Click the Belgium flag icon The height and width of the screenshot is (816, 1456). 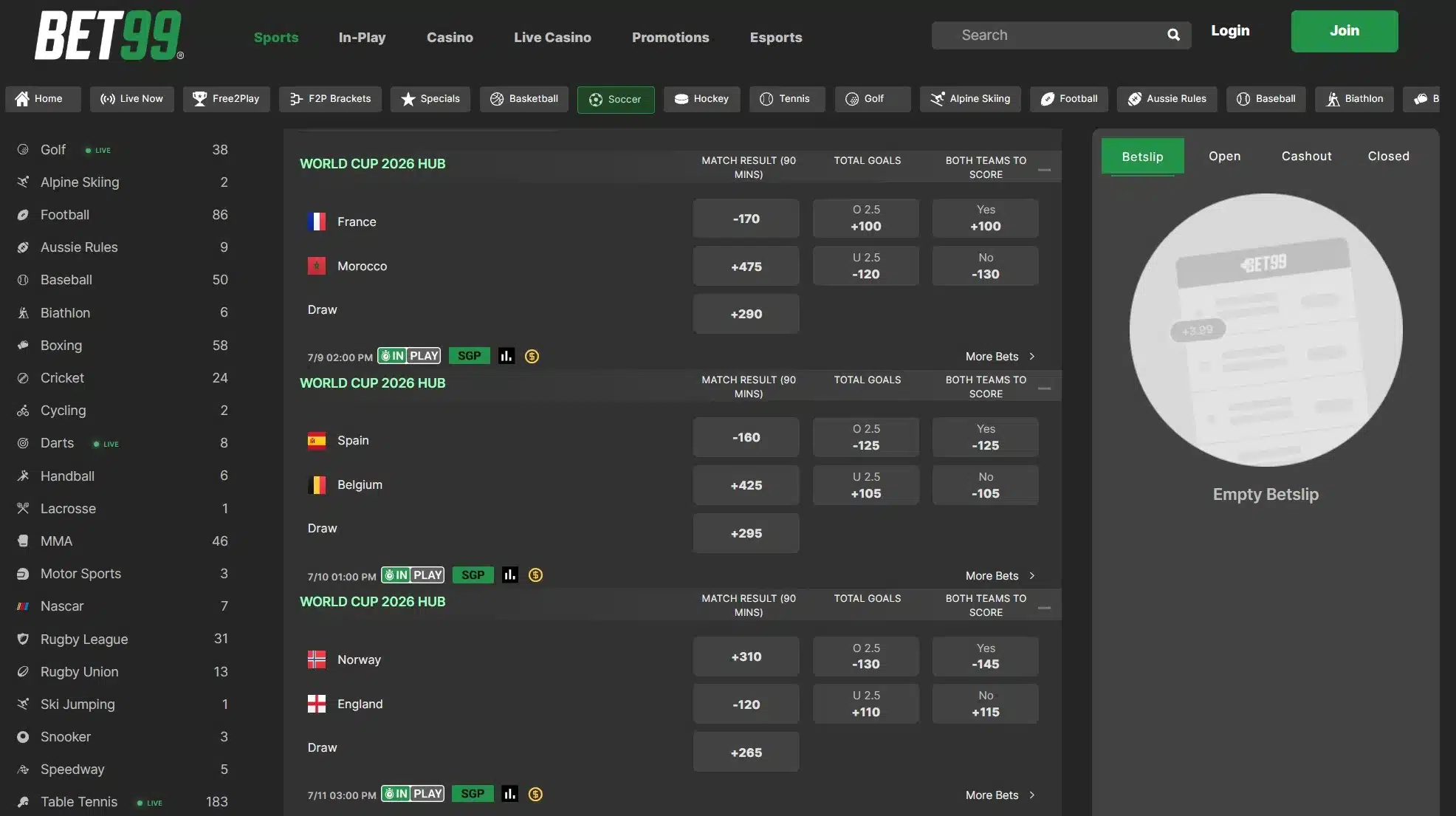[x=317, y=484]
